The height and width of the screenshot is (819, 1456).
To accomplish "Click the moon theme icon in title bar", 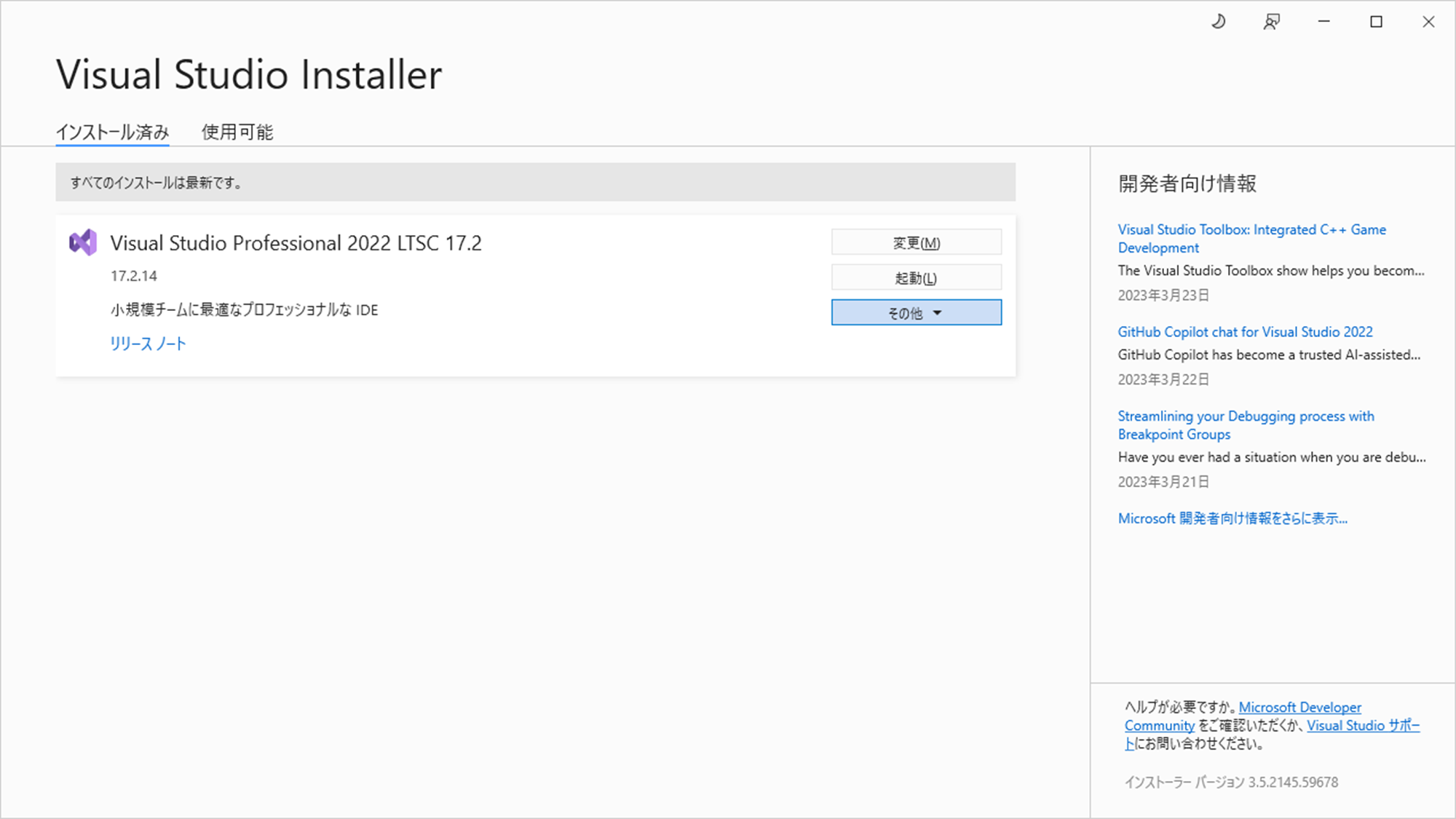I will tap(1218, 22).
